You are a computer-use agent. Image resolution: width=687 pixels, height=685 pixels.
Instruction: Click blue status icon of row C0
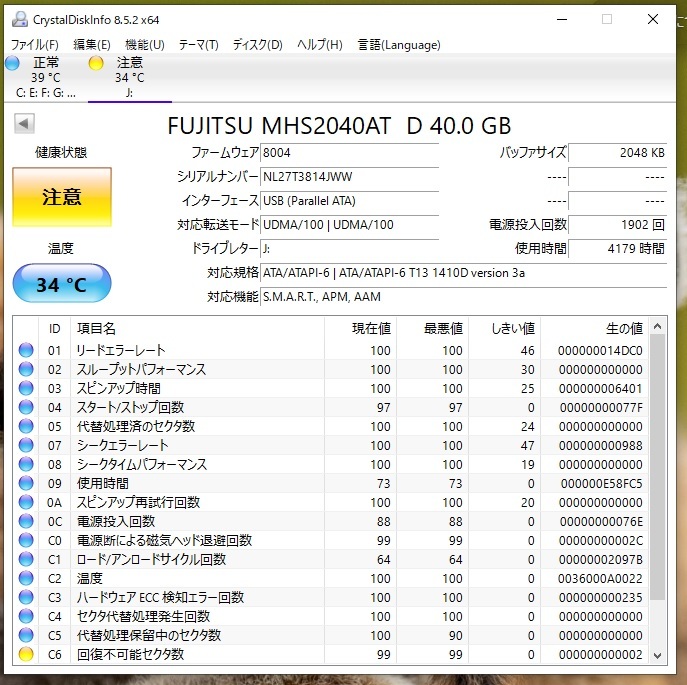click(x=26, y=540)
